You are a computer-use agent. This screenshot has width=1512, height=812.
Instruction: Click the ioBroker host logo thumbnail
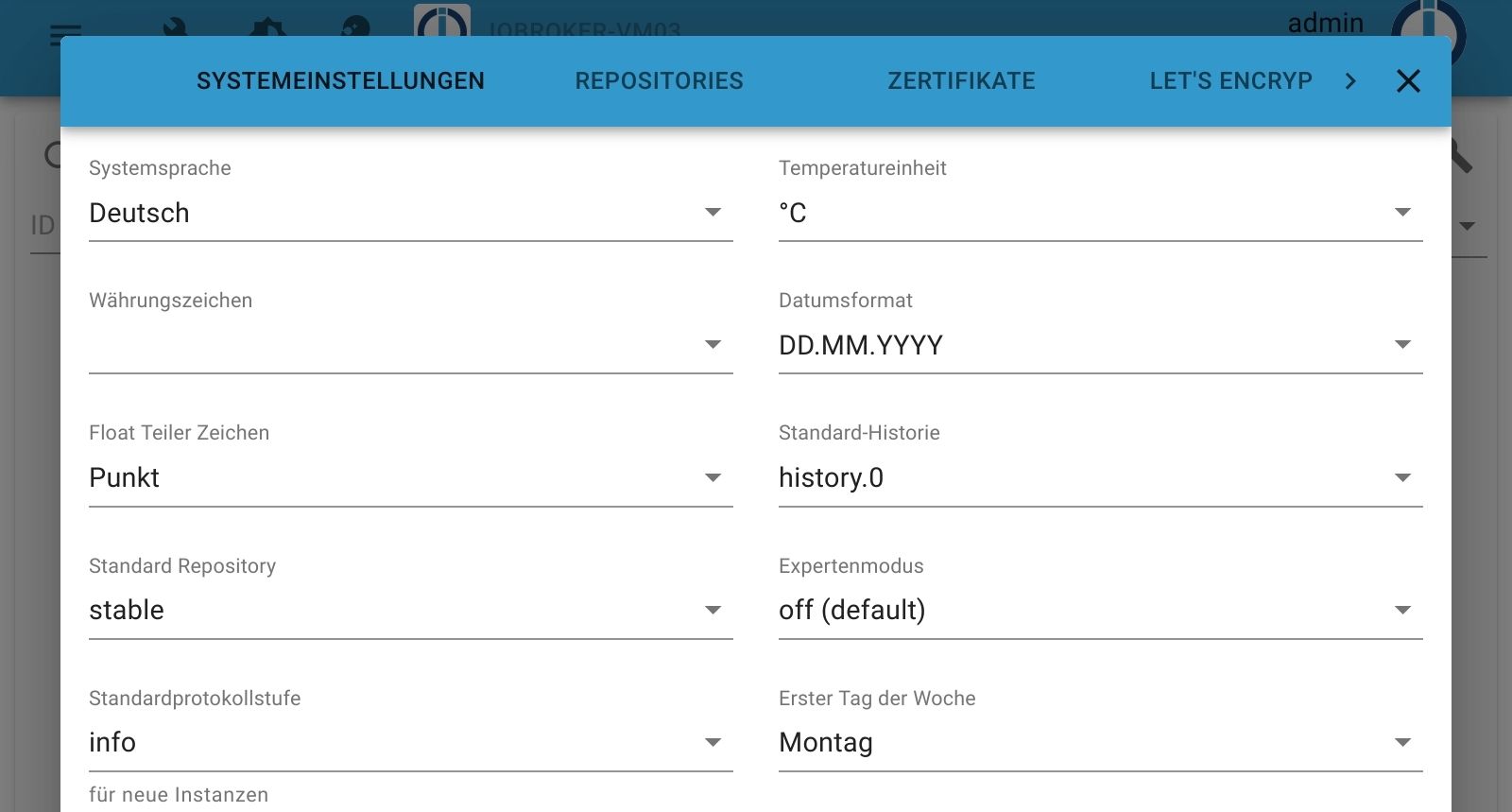[441, 23]
